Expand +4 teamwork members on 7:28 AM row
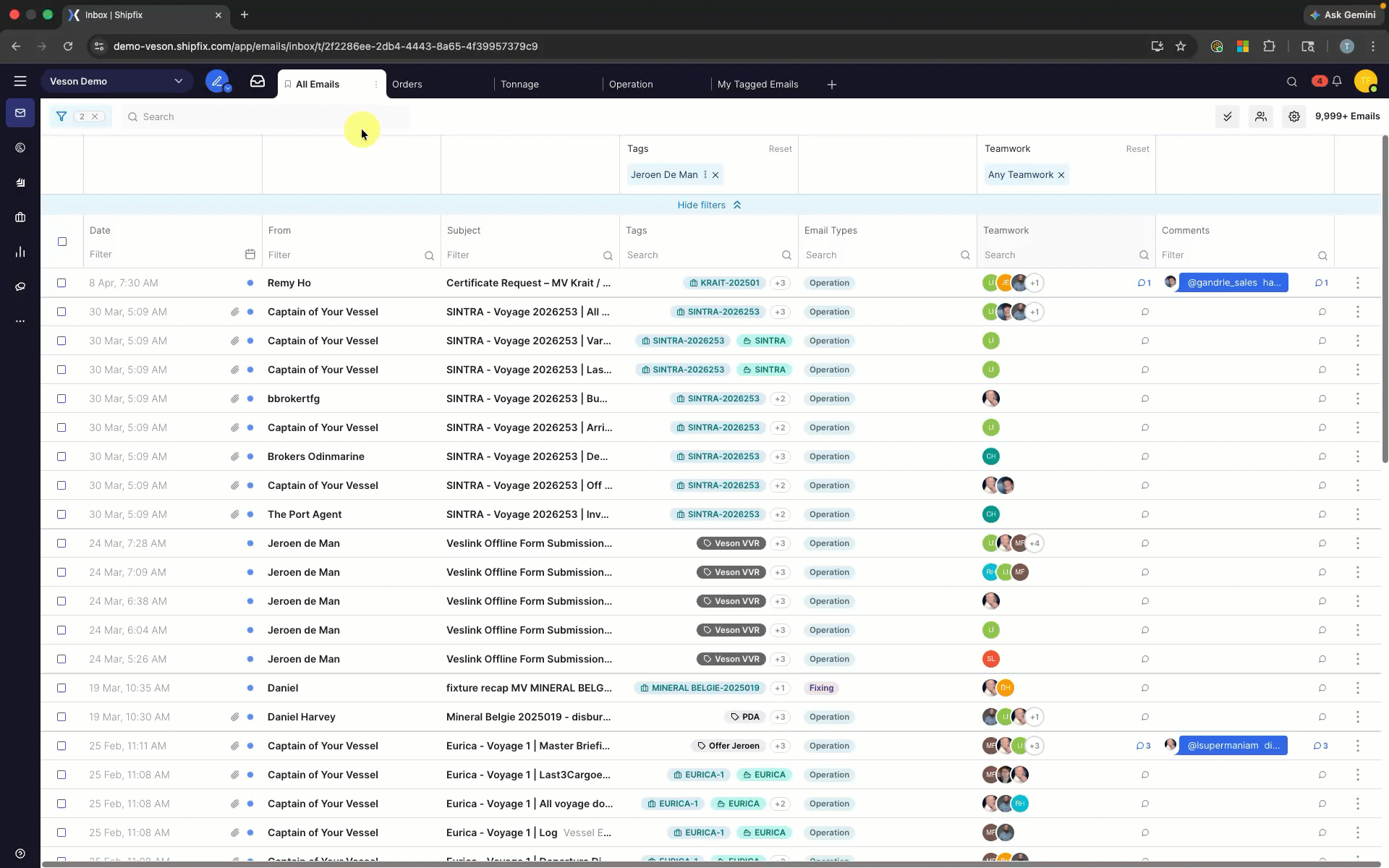The width and height of the screenshot is (1389, 868). 1035,543
